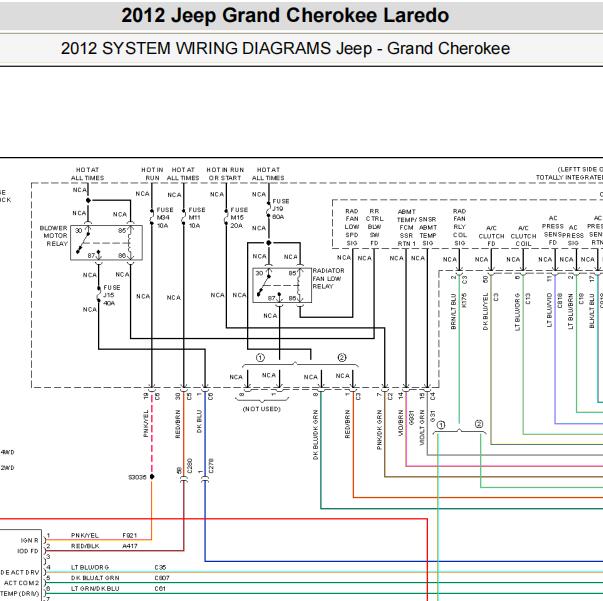The width and height of the screenshot is (603, 601).
Task: Click the '2WD' label at left edge
Action: pos(7,468)
